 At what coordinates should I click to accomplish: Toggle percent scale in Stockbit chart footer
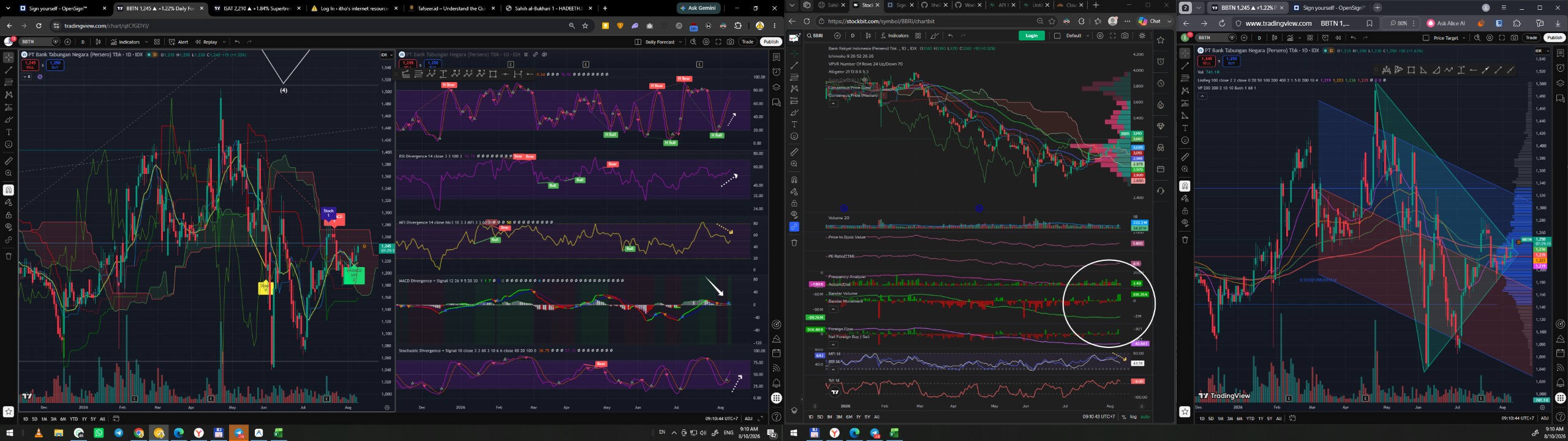[x=1123, y=417]
